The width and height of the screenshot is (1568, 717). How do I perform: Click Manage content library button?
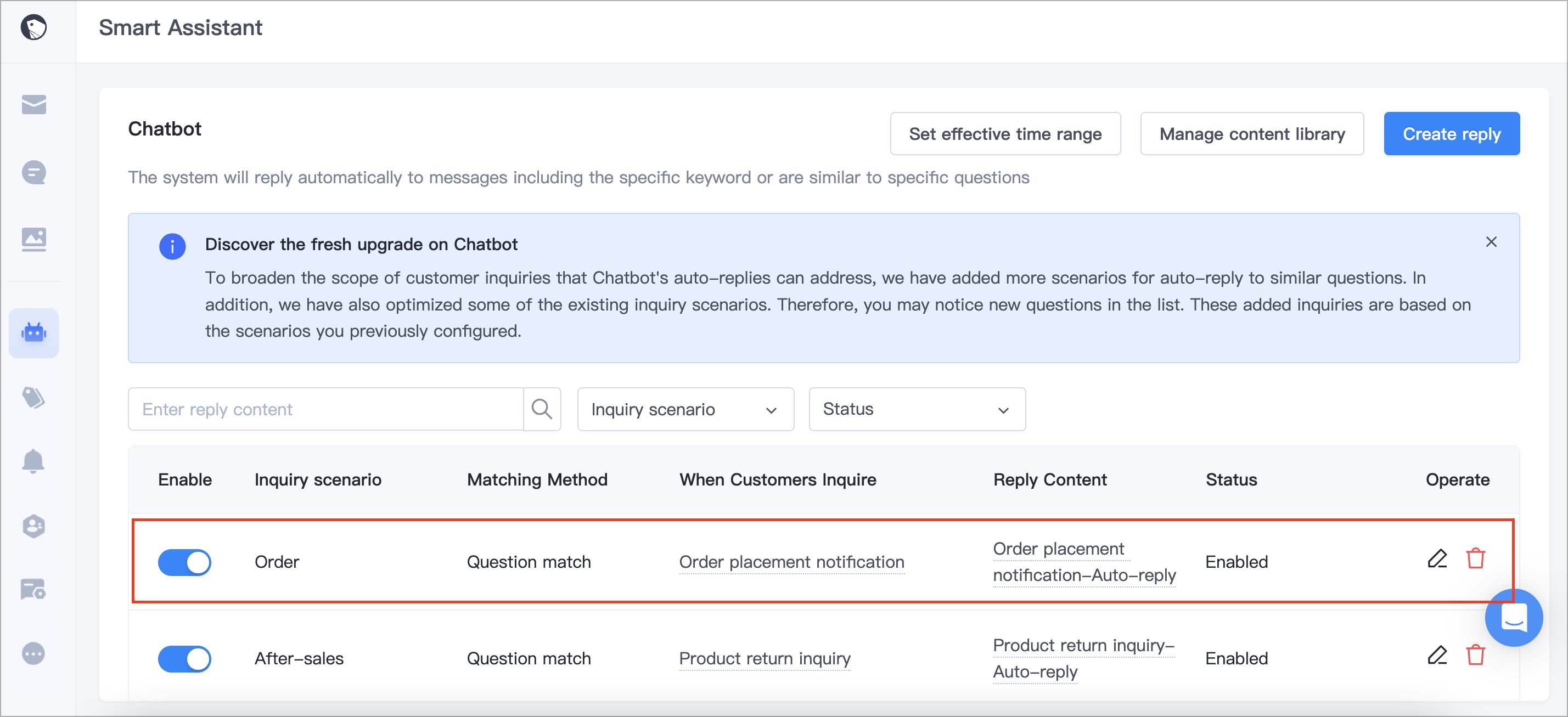(1252, 134)
